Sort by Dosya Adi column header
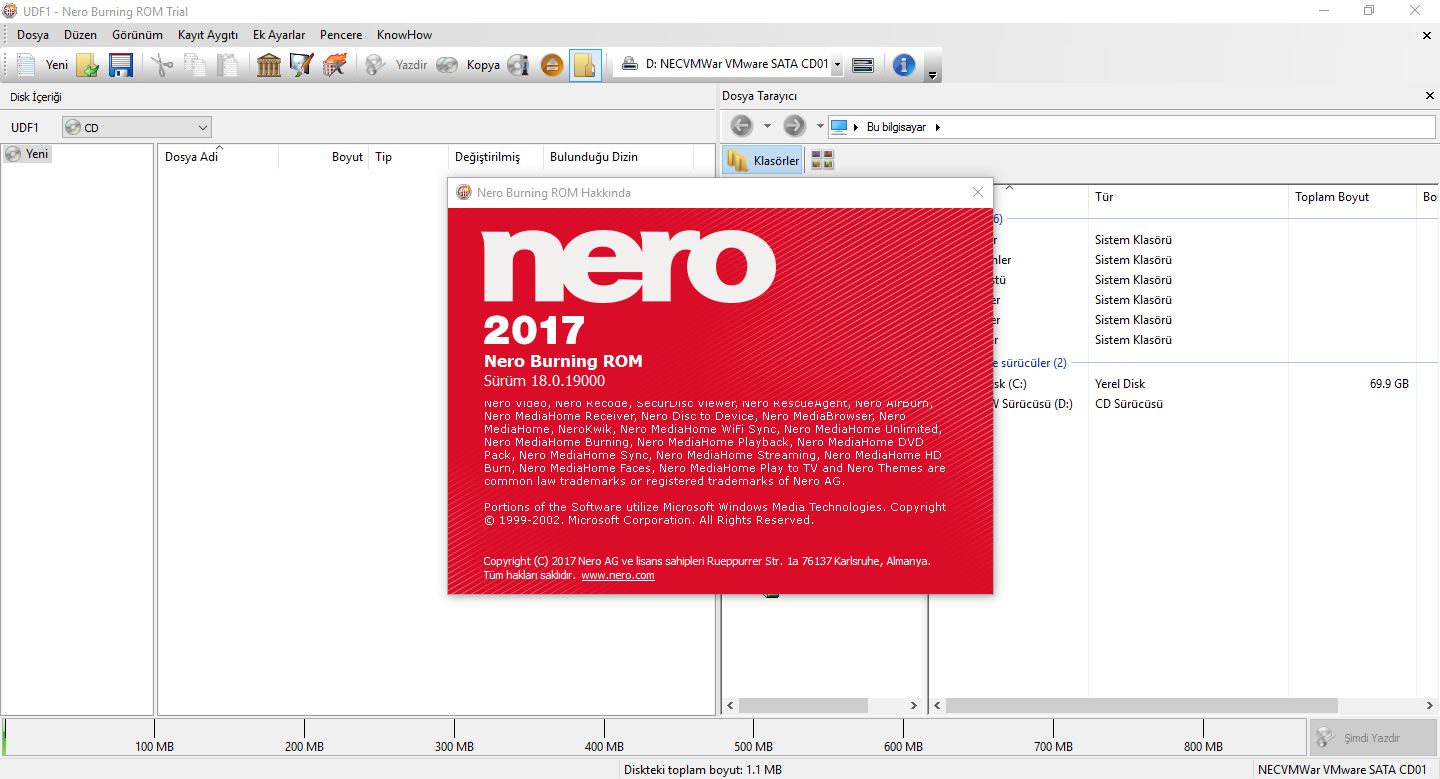The image size is (1440, 779). click(219, 157)
